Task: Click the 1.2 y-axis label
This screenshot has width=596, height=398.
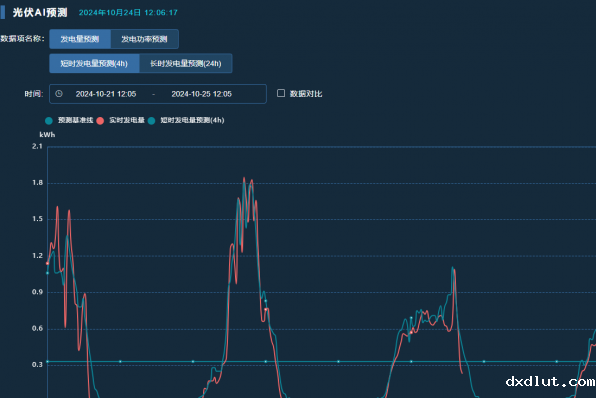Action: 37,255
